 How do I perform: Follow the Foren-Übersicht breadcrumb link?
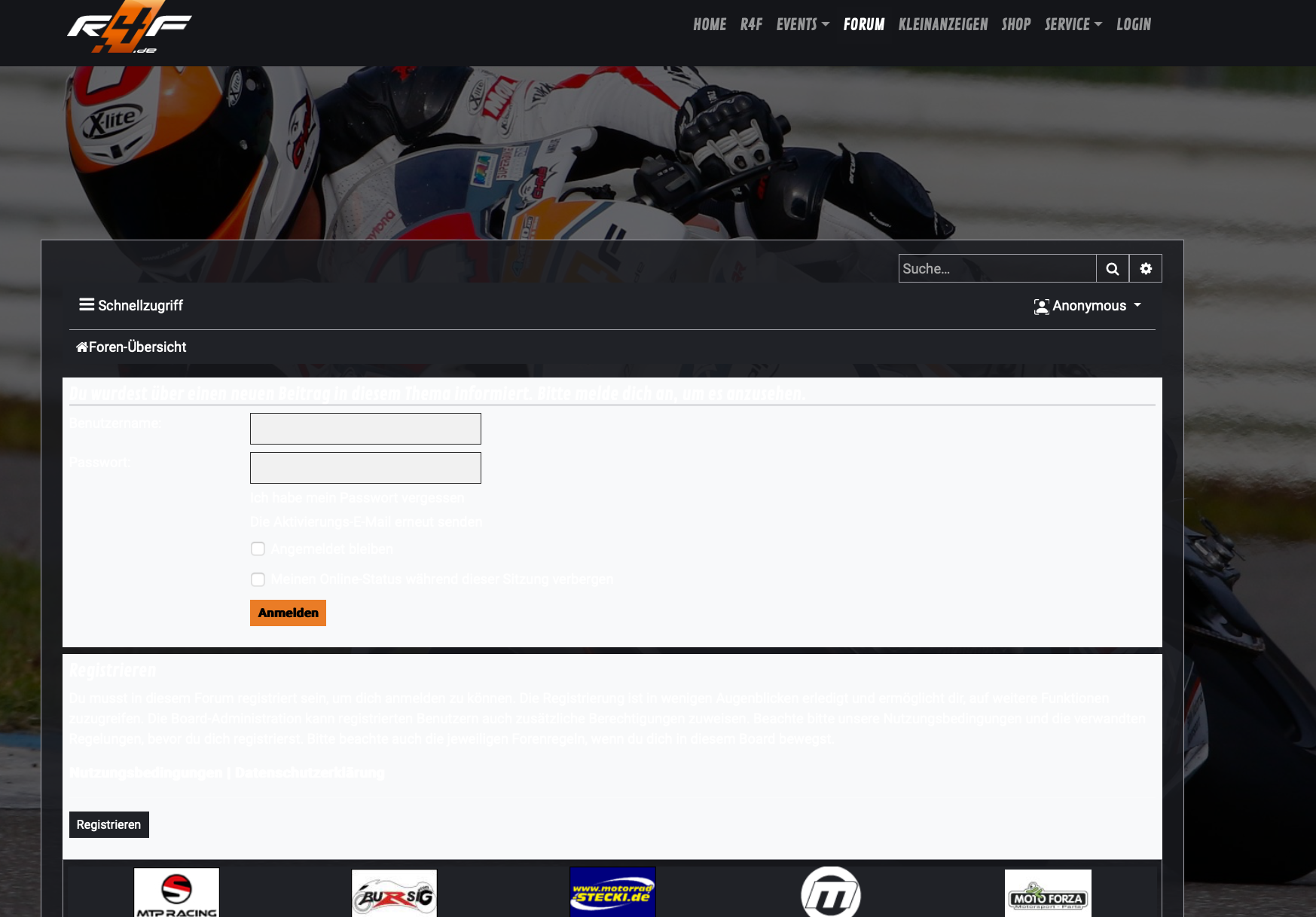[x=131, y=347]
